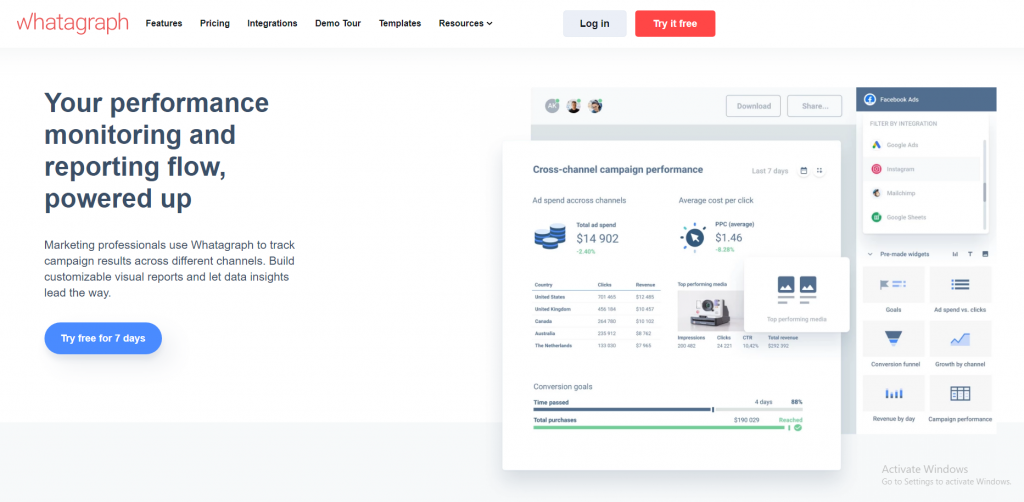
Task: Click the camera thumbnail in top media
Action: pyautogui.click(x=711, y=311)
